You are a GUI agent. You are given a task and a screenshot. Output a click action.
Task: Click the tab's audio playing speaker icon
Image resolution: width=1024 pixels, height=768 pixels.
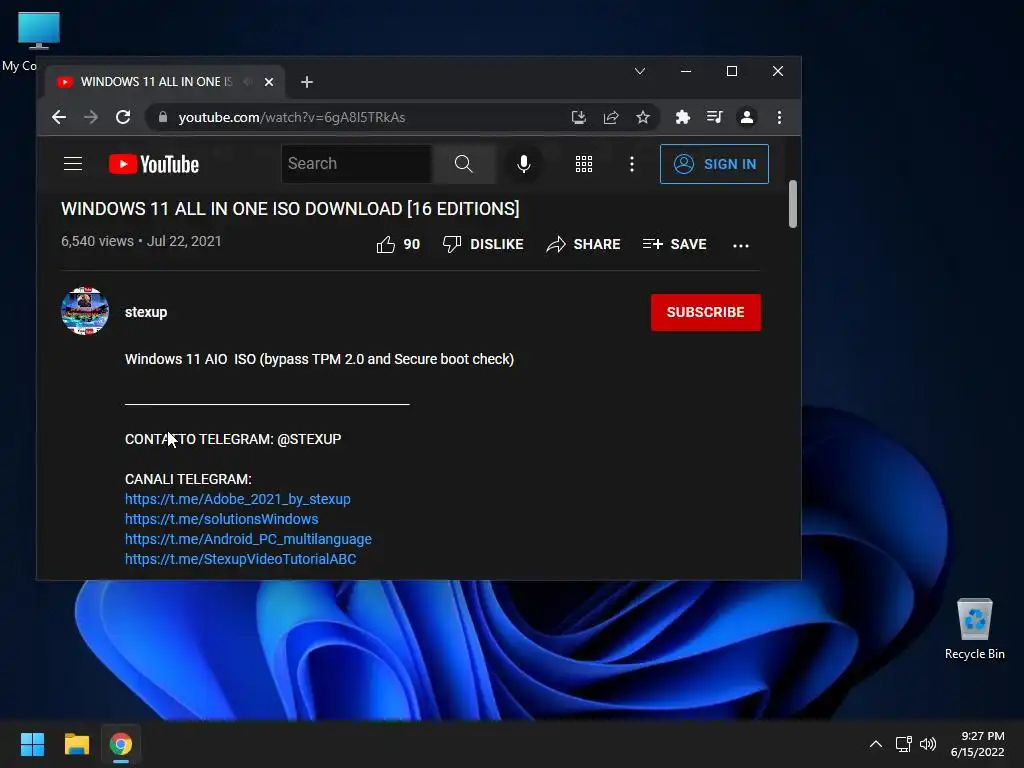(248, 82)
